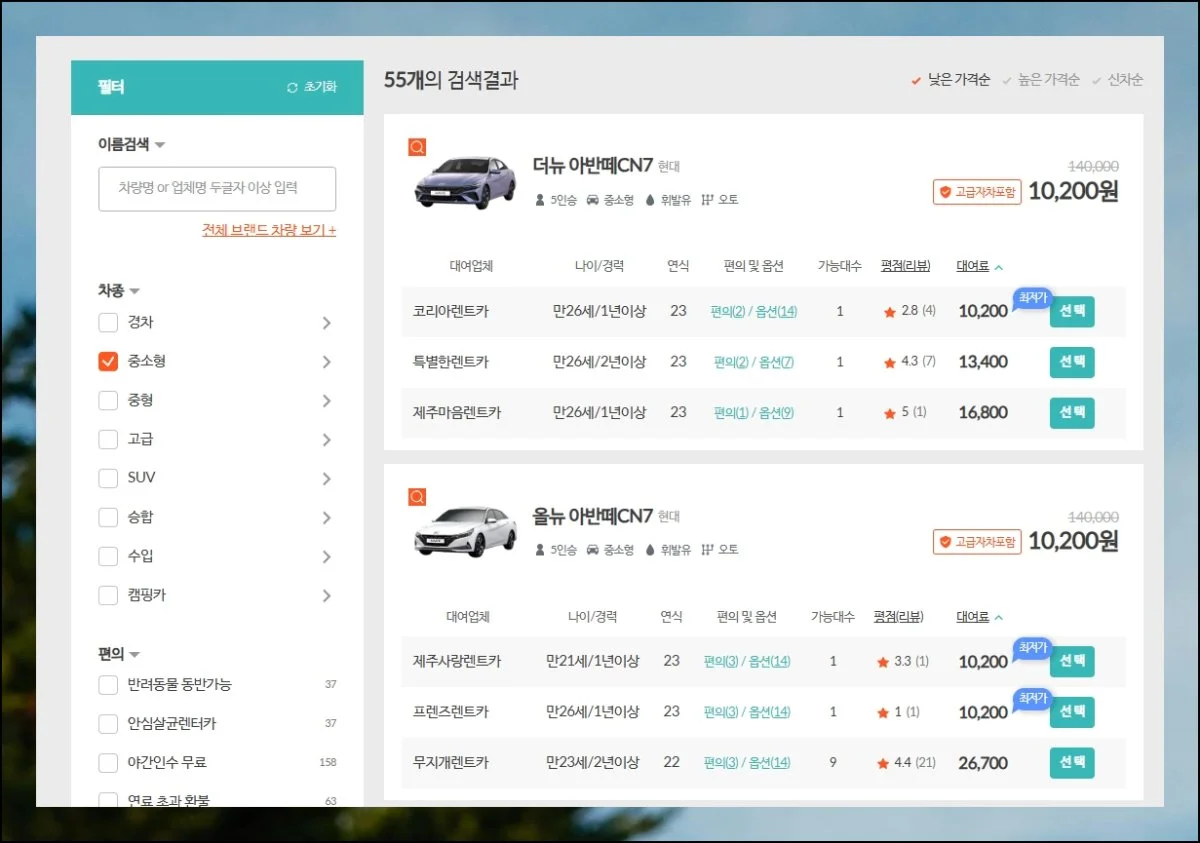Screen dimensions: 1200x843
Task: Open the 전체 브랜드 차량 보기 link
Action: click(x=265, y=230)
